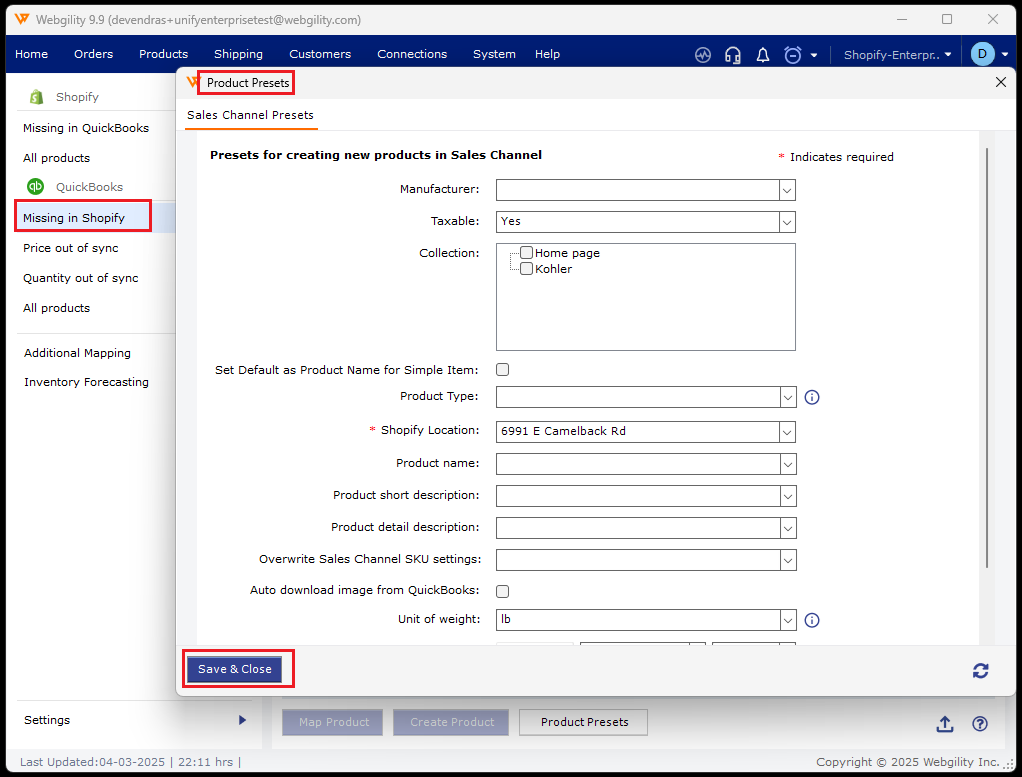The width and height of the screenshot is (1022, 777).
Task: Click info icon beside Unit of weight
Action: coord(812,620)
